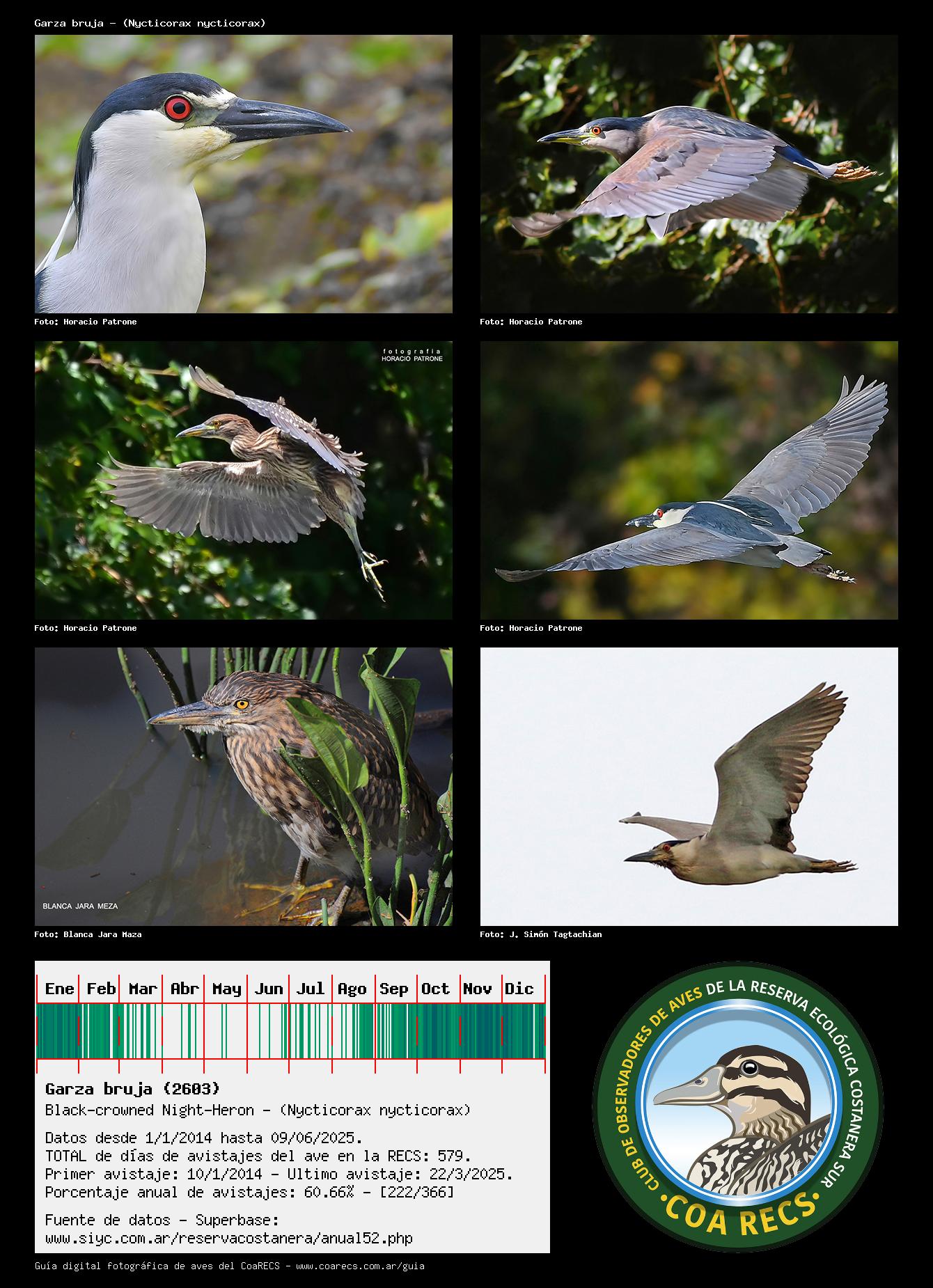This screenshot has height=1288, width=933.
Task: Click the 'Ene' month label in chart
Action: (x=59, y=989)
